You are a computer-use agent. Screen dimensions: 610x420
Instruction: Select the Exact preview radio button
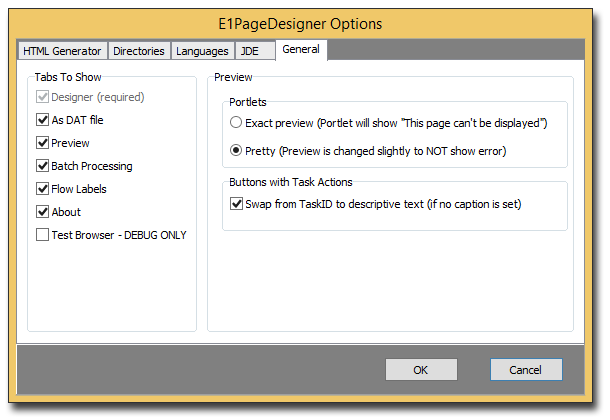click(236, 122)
